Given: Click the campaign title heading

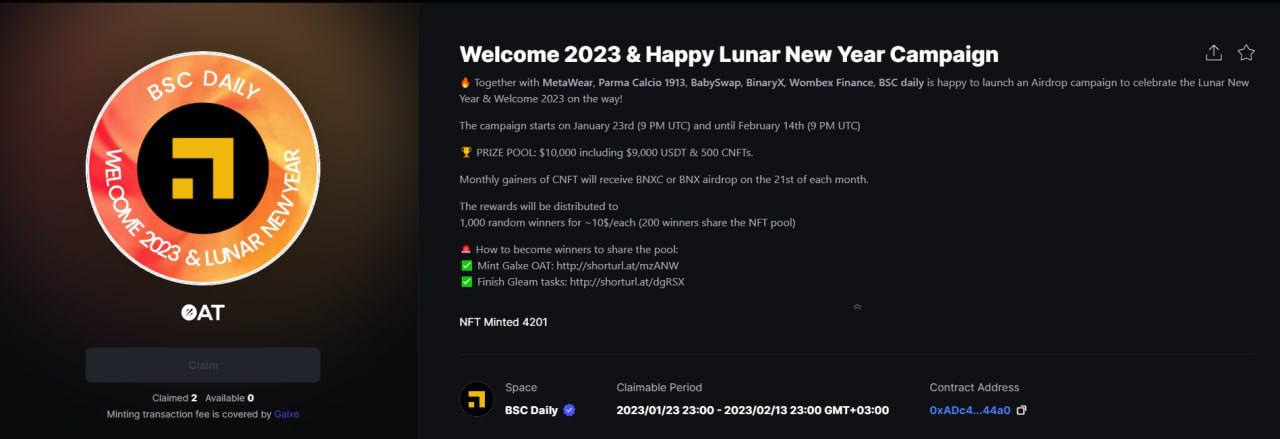Looking at the screenshot, I should (728, 54).
